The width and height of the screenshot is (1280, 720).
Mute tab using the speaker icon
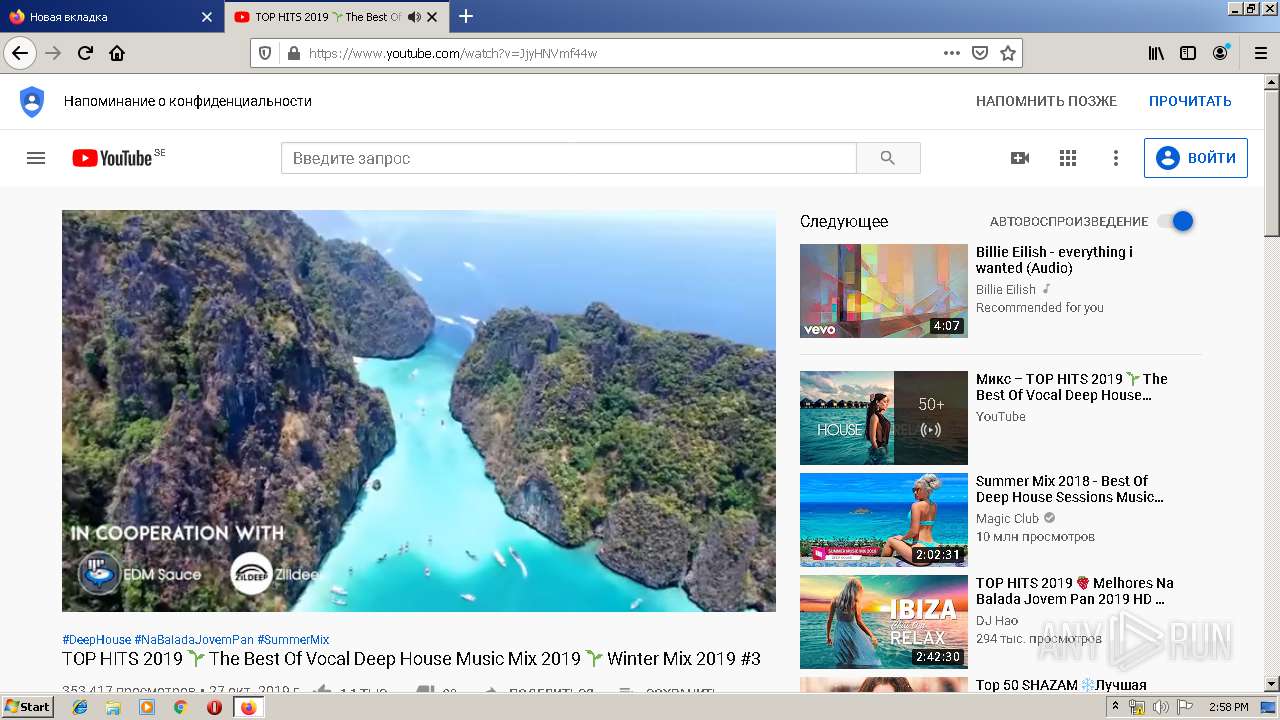point(414,17)
